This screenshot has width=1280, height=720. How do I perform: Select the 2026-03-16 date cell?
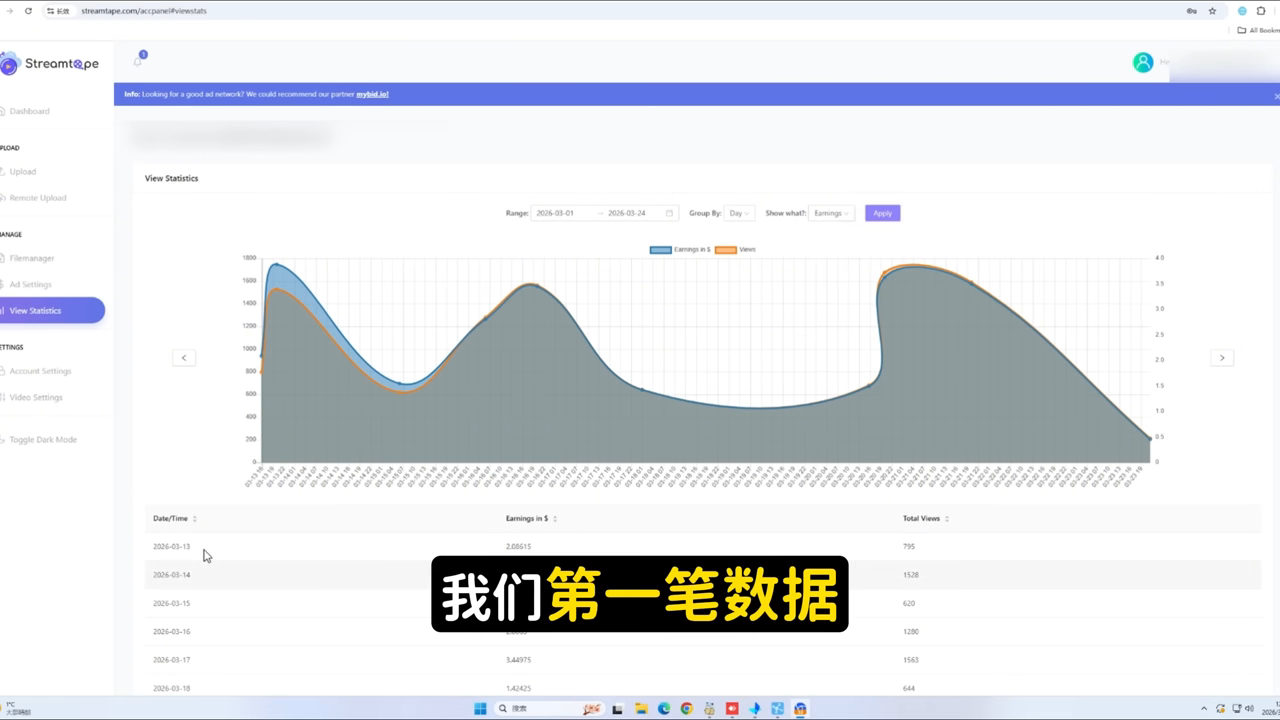click(x=171, y=631)
